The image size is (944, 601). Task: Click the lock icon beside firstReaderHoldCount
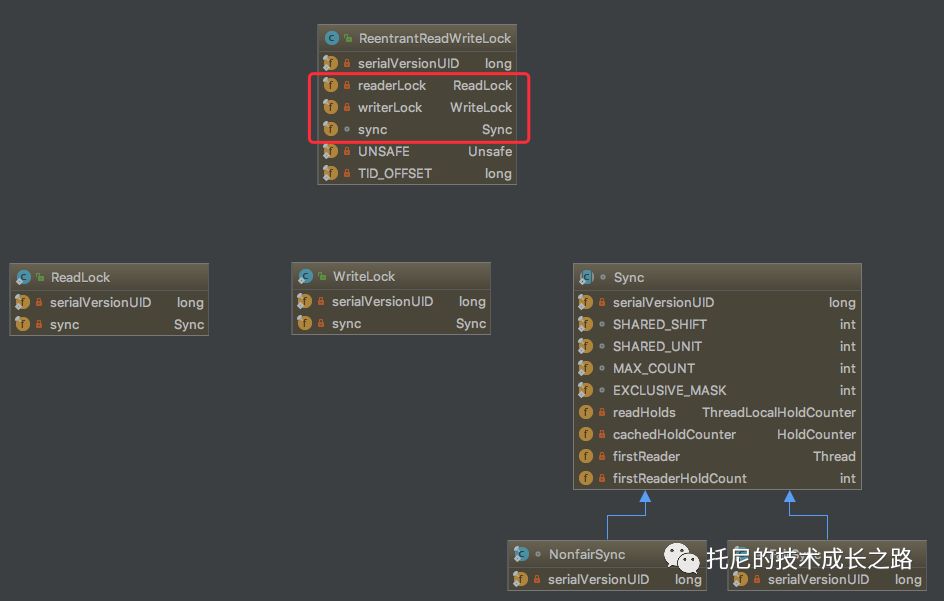[601, 478]
